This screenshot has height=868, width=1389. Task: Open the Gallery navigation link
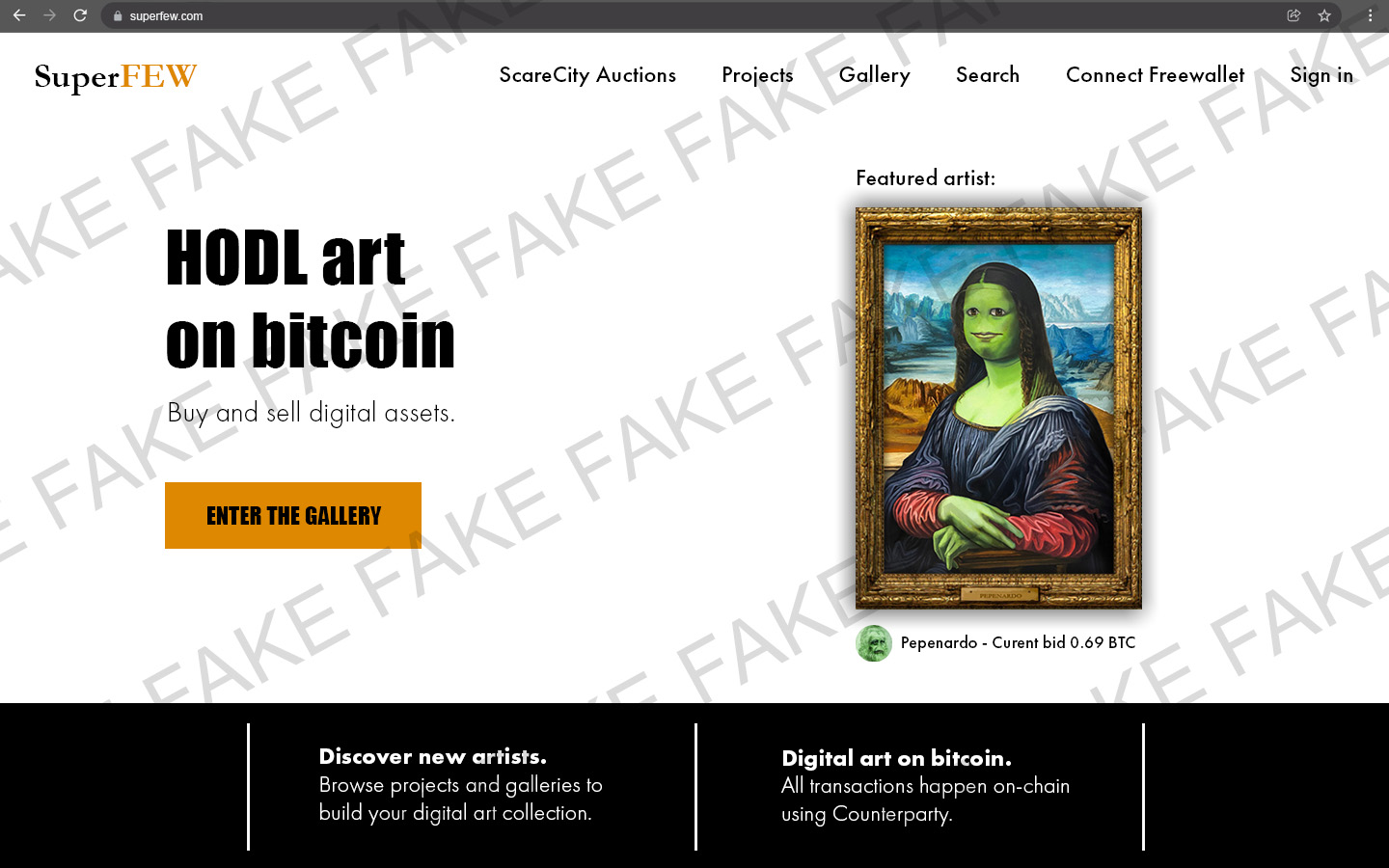click(x=874, y=75)
